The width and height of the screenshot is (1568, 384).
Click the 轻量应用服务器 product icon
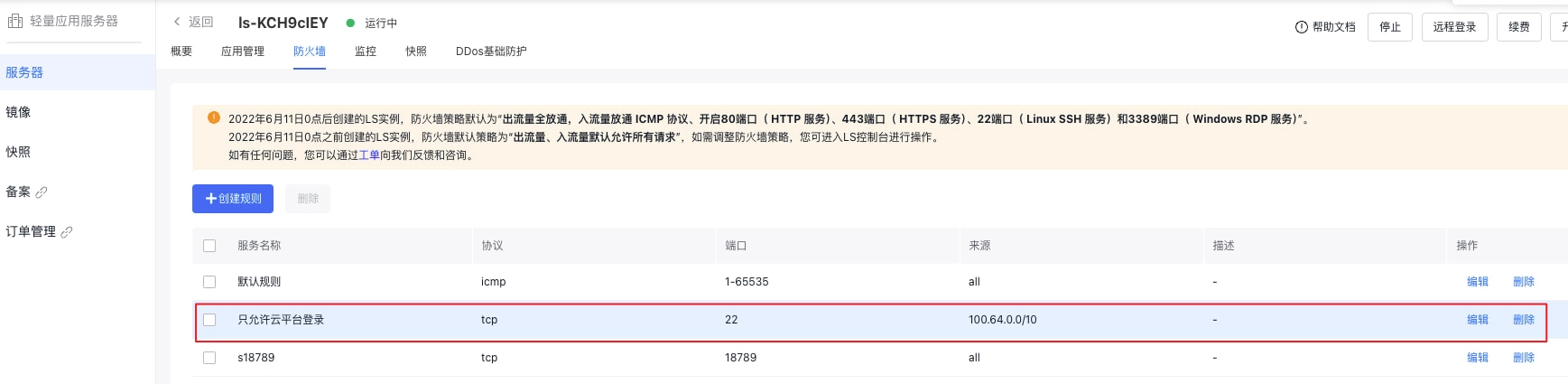point(15,21)
